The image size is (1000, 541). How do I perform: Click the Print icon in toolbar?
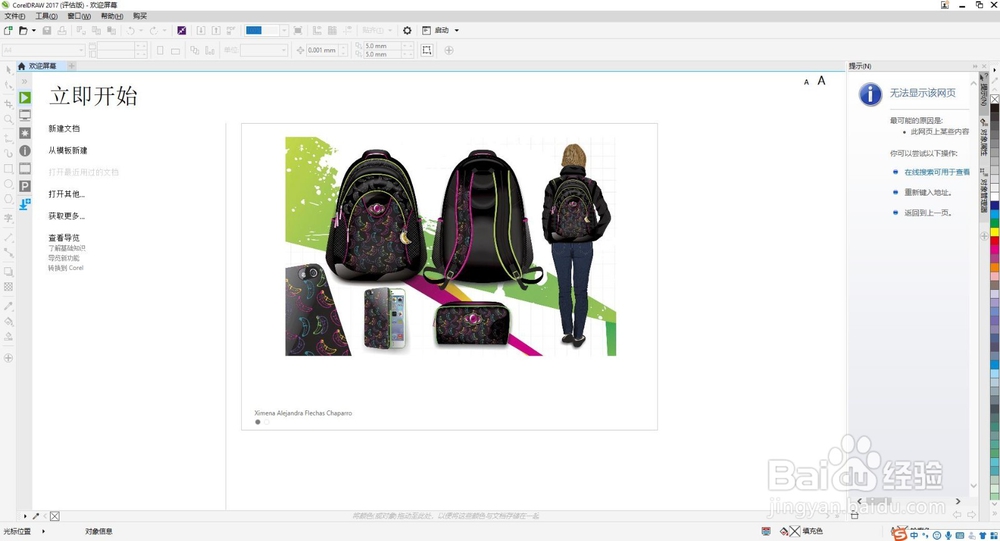(62, 31)
